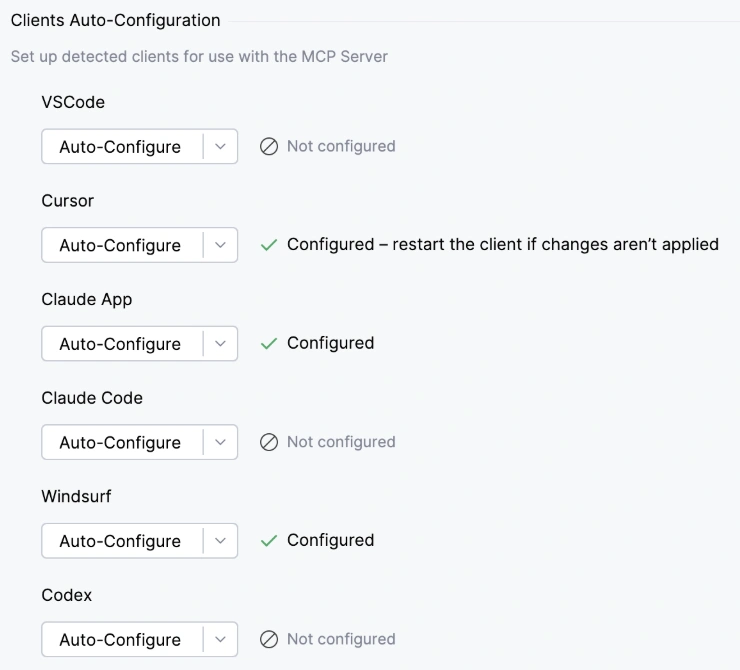Click the Clients Auto-Configuration section title
The height and width of the screenshot is (670, 740).
tap(115, 21)
